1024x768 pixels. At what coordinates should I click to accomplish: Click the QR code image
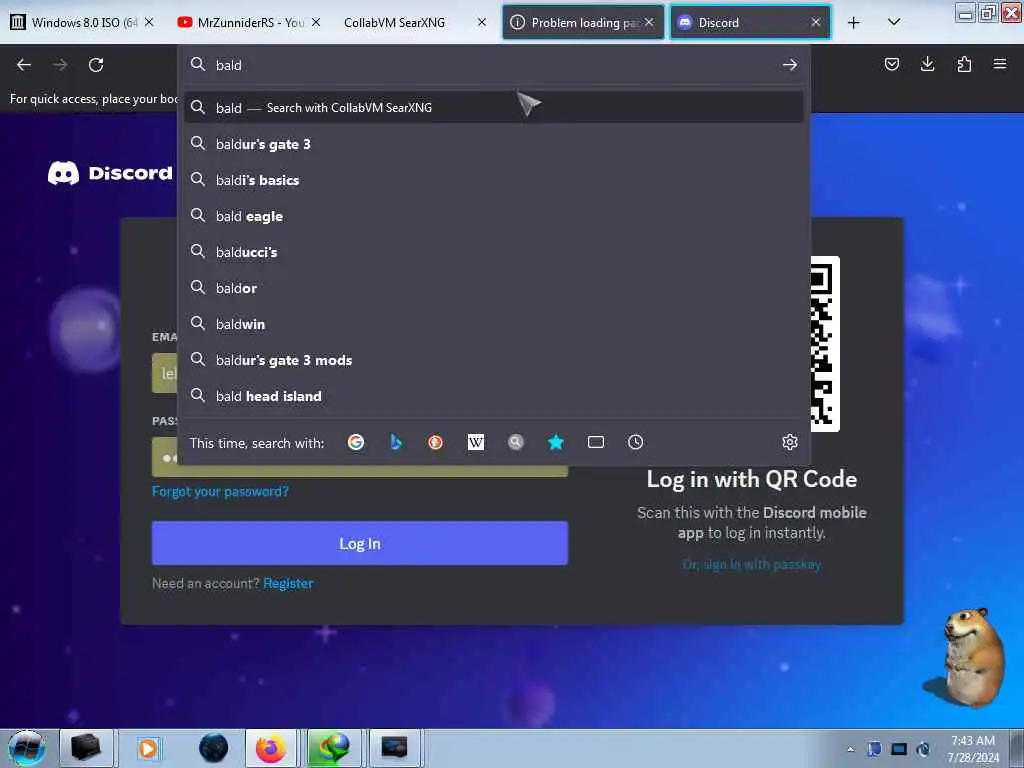coord(825,344)
